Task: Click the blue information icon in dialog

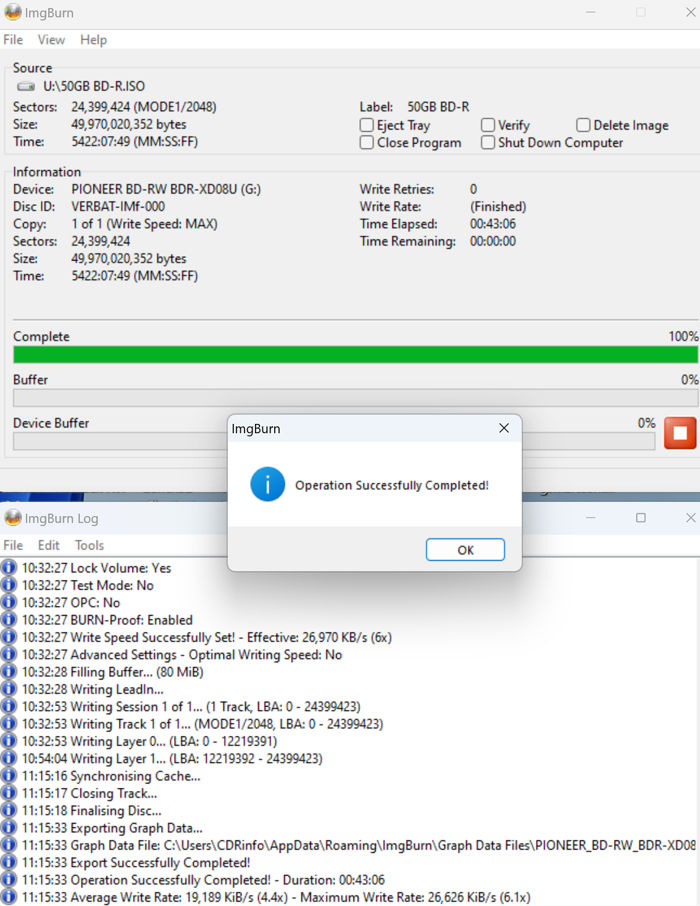Action: 268,484
